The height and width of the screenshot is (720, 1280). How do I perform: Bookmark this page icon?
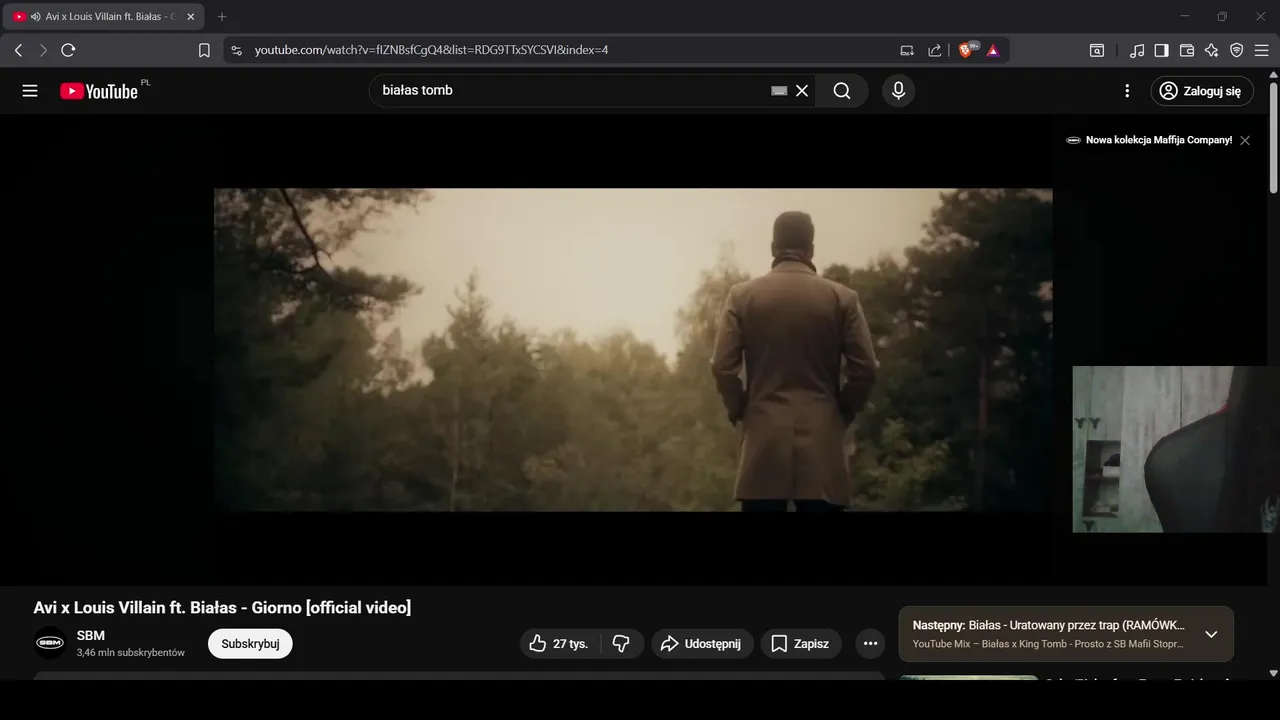204,50
